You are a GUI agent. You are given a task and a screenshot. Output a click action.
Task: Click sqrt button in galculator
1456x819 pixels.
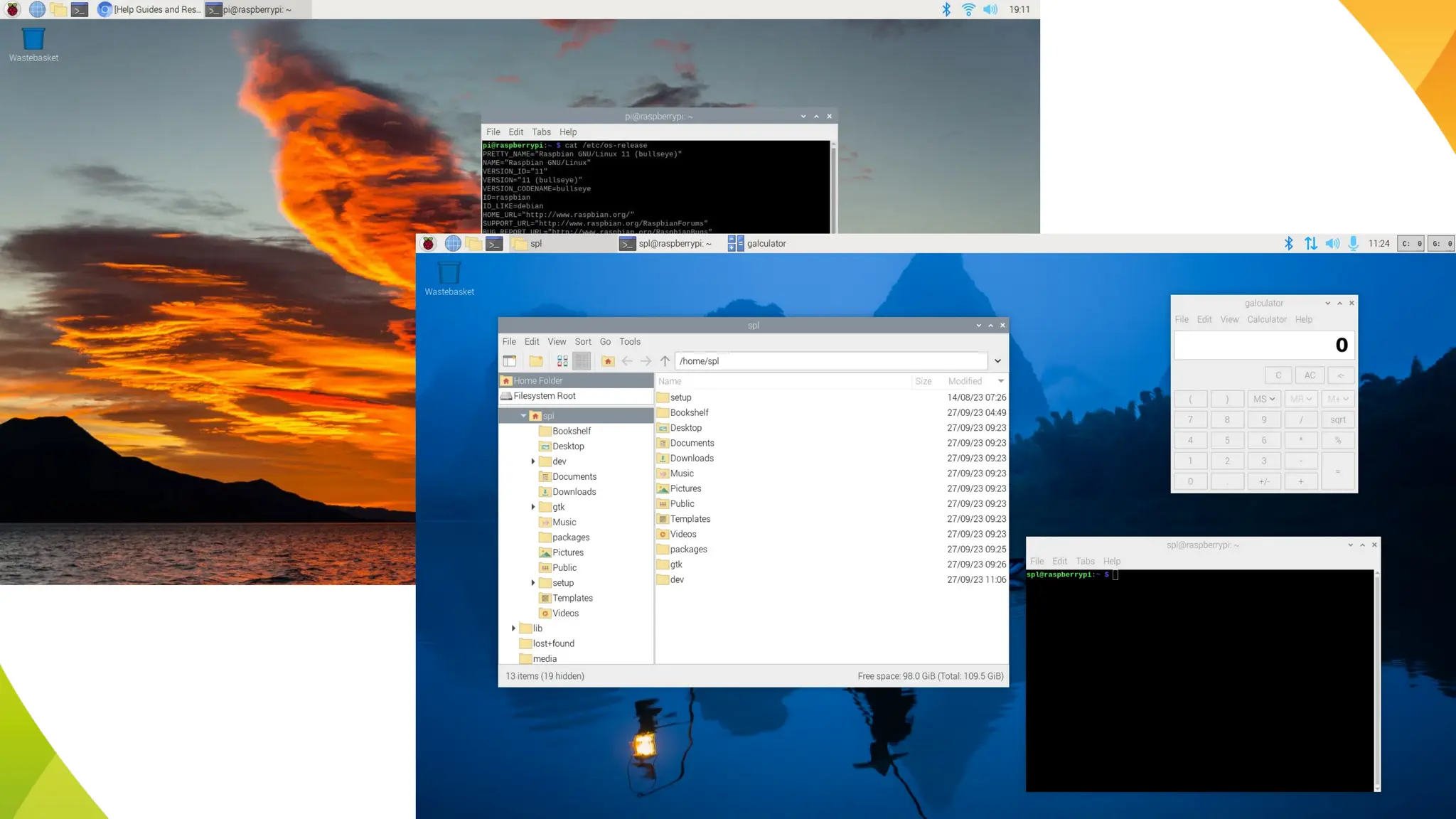coord(1338,419)
